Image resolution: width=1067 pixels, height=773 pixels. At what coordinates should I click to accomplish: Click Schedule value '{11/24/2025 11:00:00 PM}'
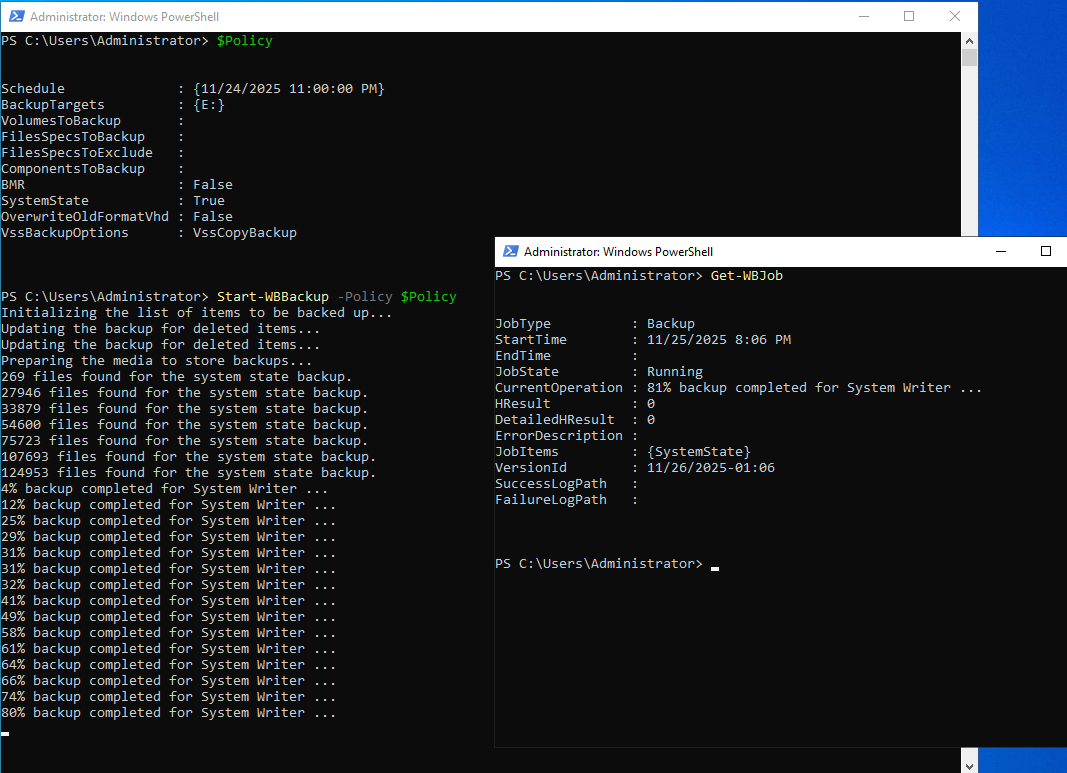pyautogui.click(x=289, y=88)
